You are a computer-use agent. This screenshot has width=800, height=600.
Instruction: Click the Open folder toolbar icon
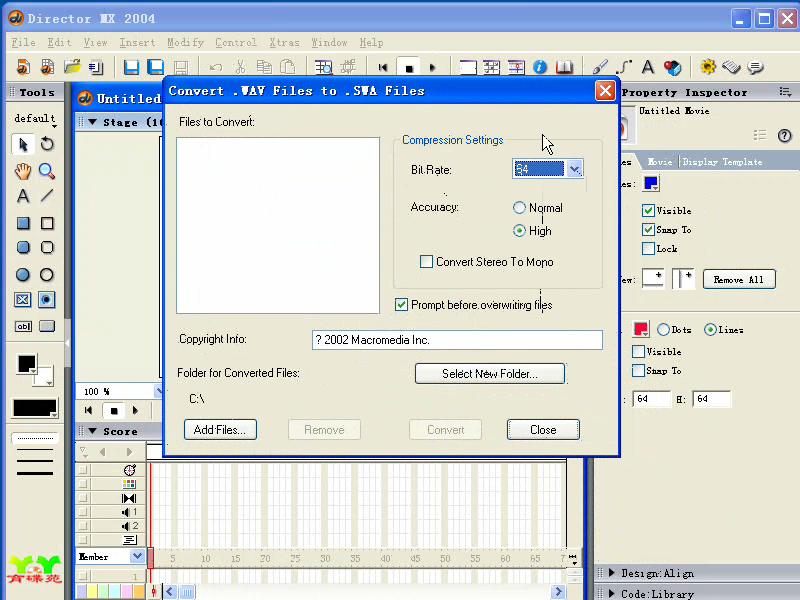(x=72, y=67)
